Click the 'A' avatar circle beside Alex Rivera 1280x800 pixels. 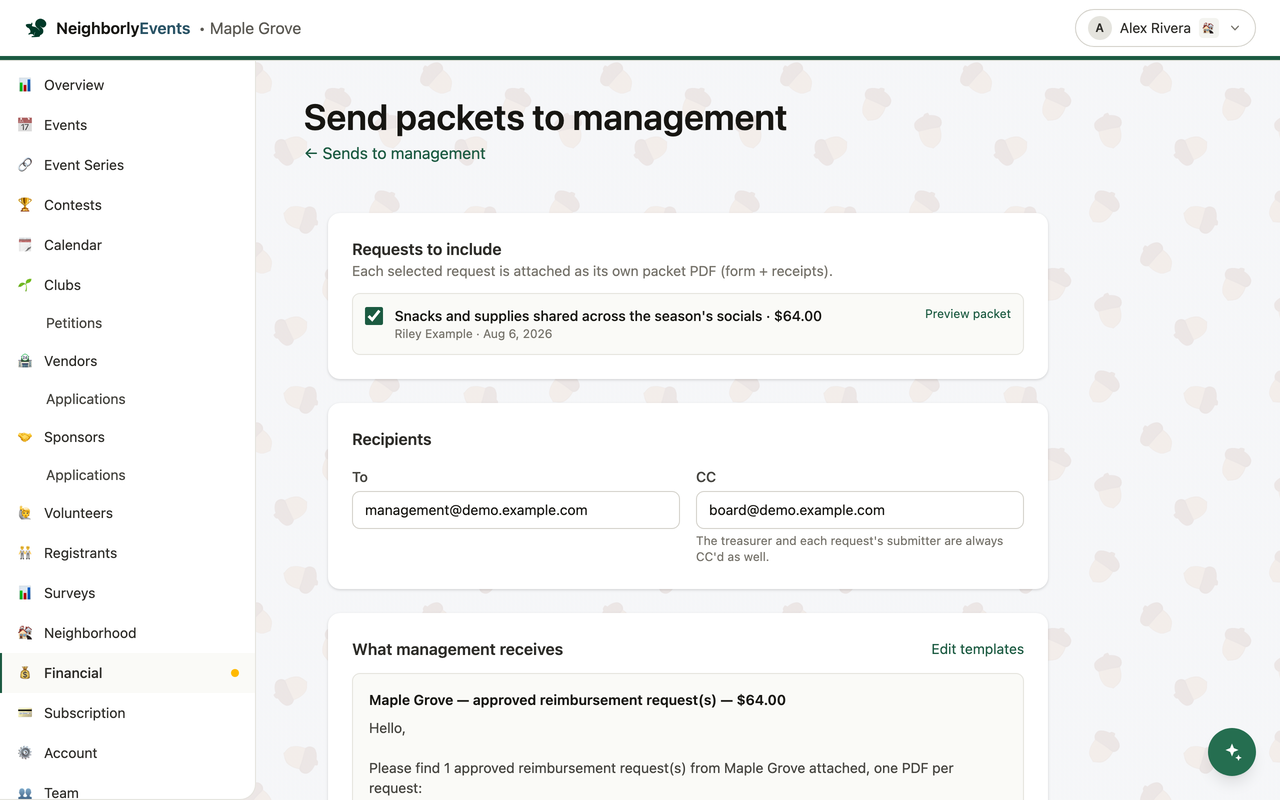(1100, 28)
